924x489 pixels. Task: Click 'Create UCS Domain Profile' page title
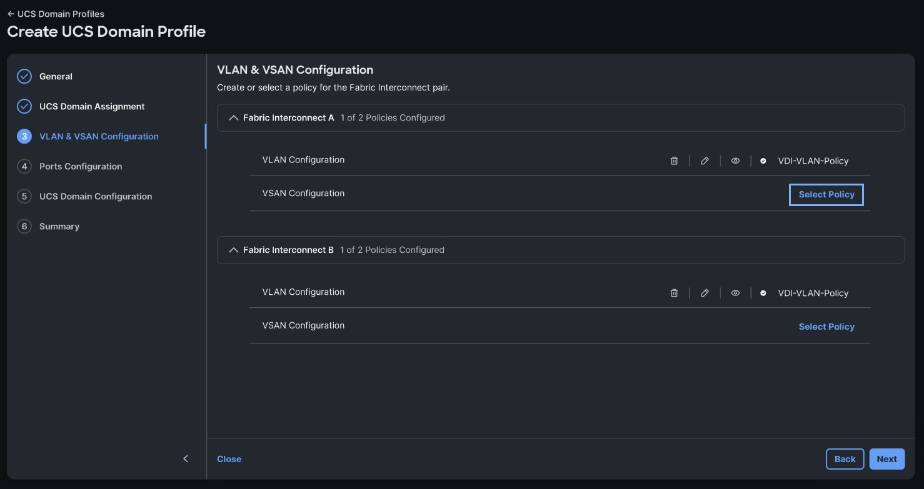pyautogui.click(x=106, y=32)
